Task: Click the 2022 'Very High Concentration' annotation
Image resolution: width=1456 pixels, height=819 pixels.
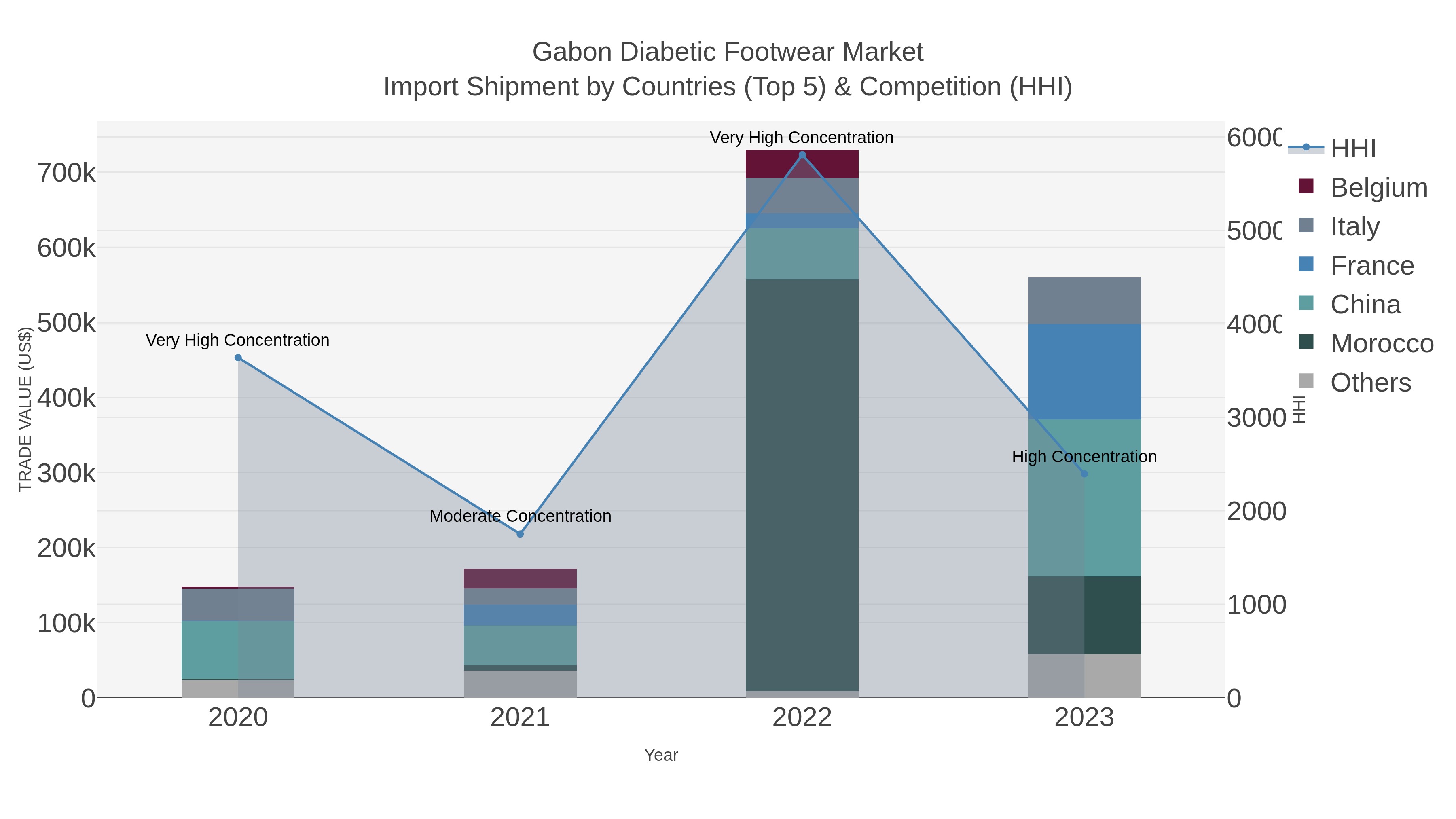Action: pyautogui.click(x=802, y=138)
